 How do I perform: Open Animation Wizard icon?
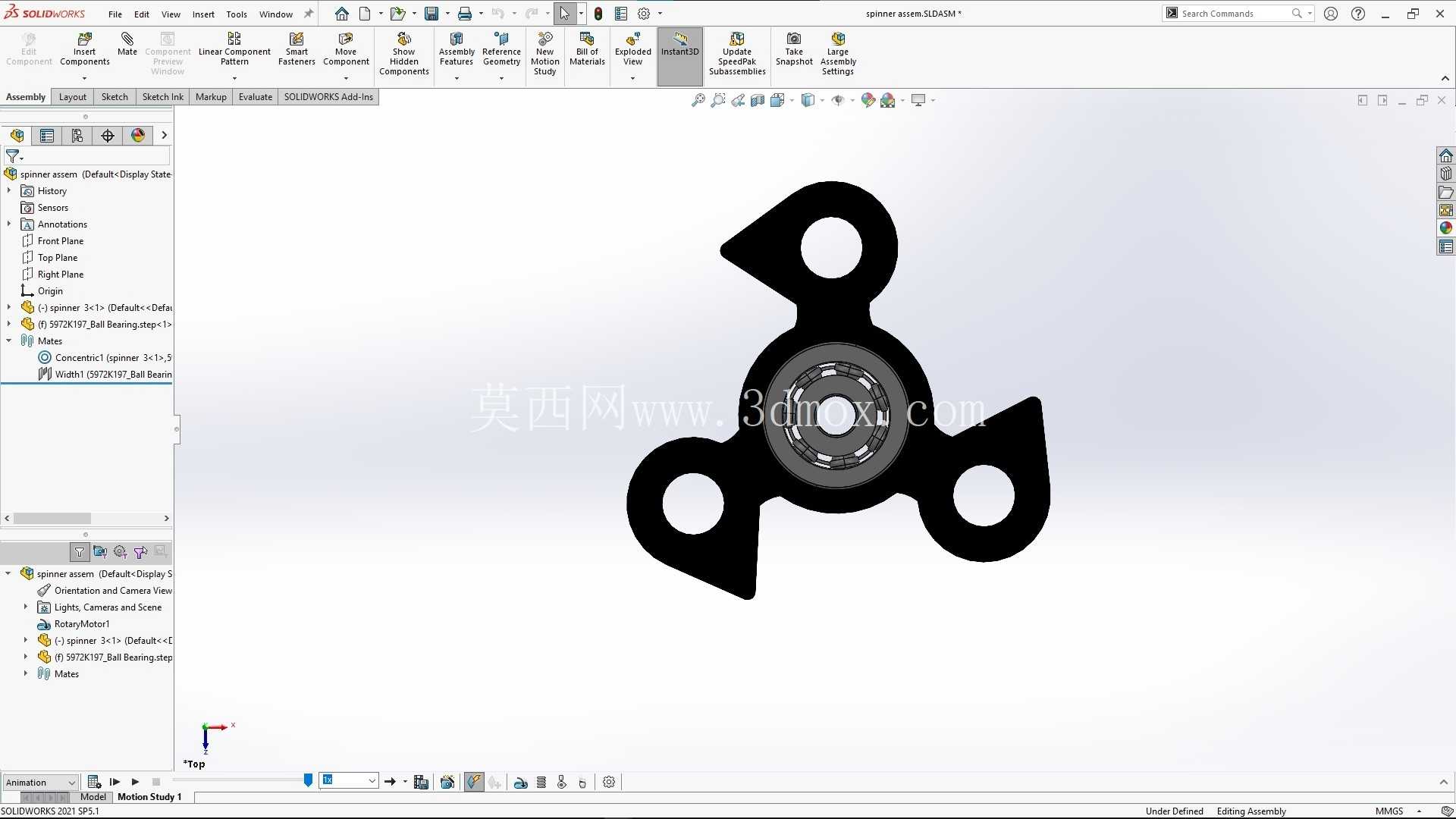pyautogui.click(x=447, y=782)
